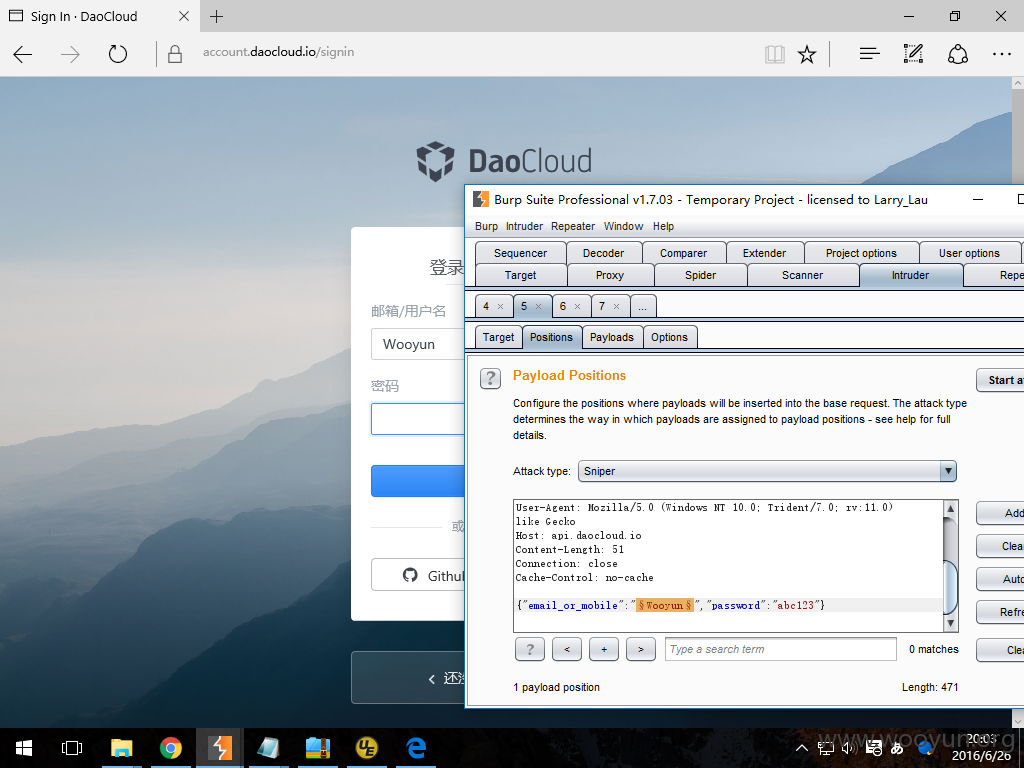Switch to the Extender tab
1024x768 pixels.
pyautogui.click(x=765, y=253)
